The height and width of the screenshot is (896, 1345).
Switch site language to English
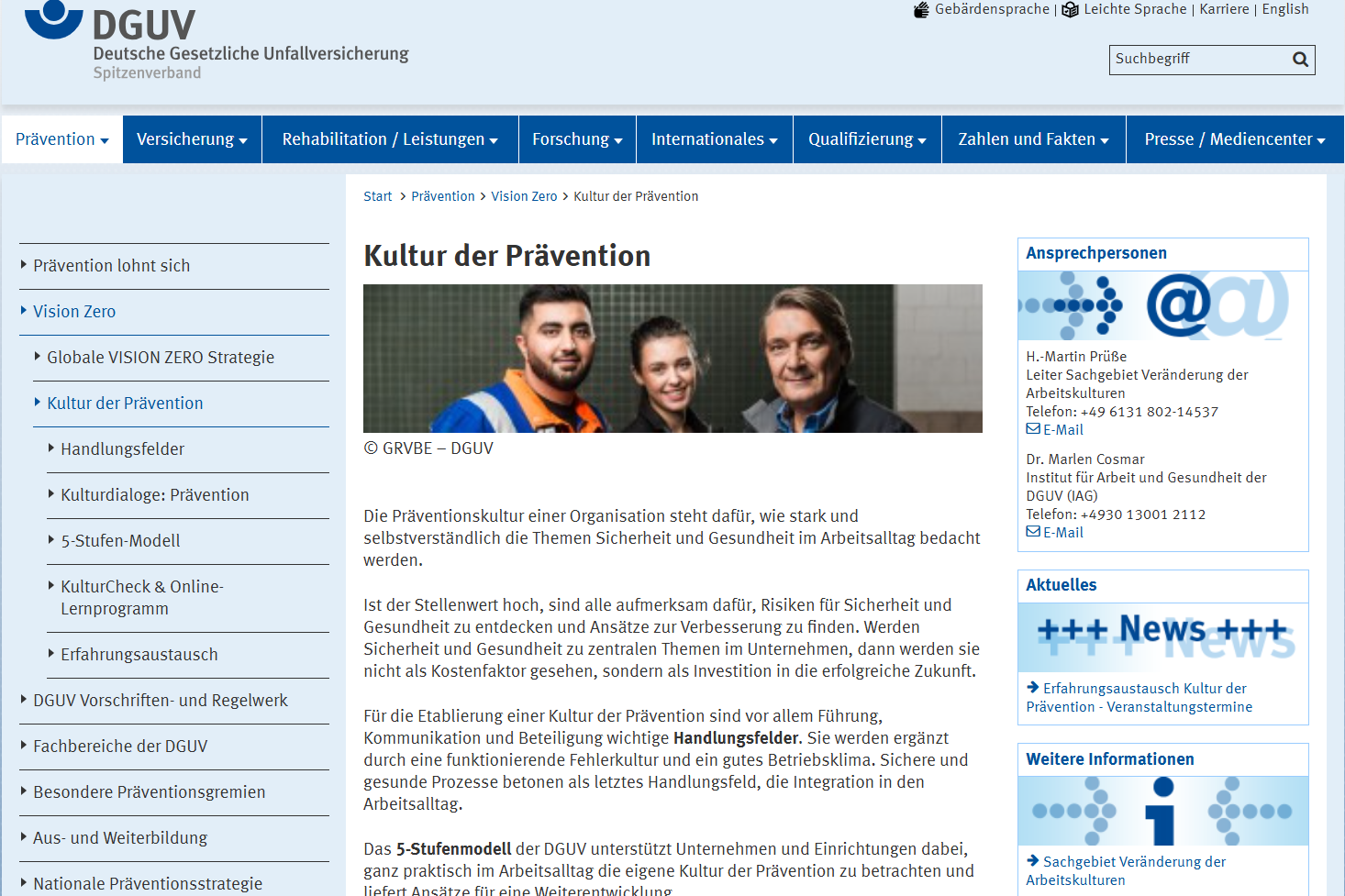tap(1284, 9)
